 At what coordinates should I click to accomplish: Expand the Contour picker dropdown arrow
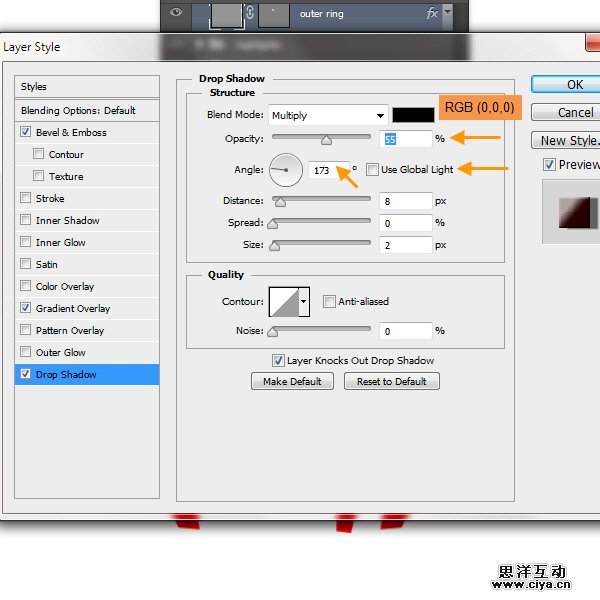[304, 301]
